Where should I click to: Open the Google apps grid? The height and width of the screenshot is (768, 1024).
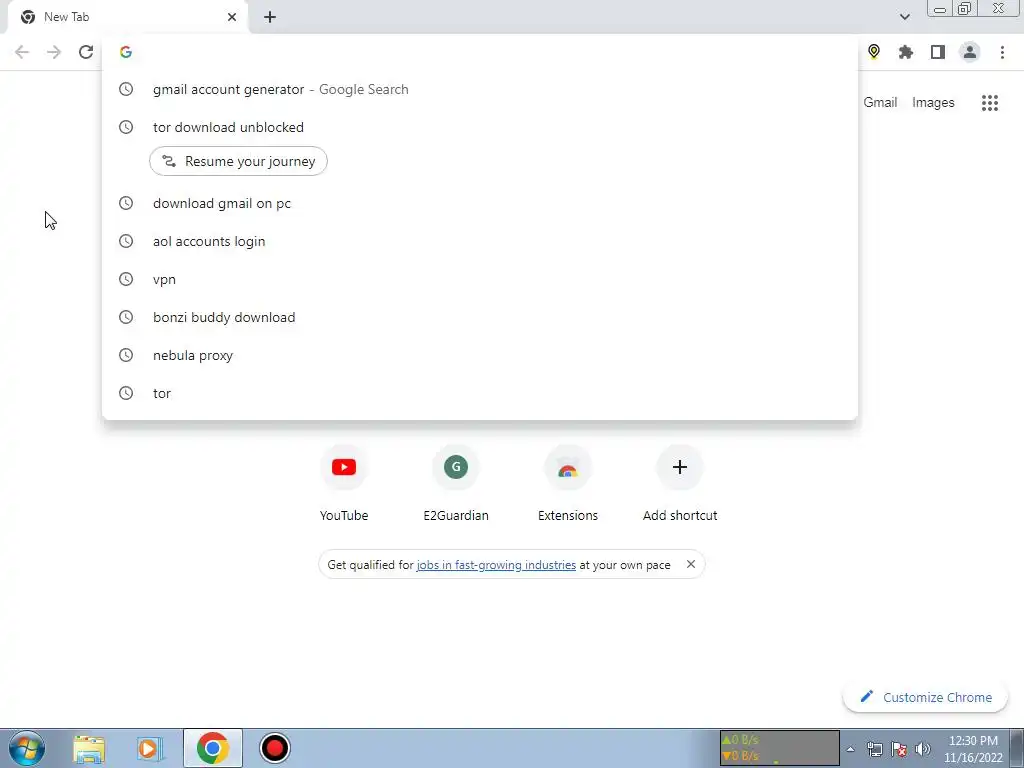989,103
